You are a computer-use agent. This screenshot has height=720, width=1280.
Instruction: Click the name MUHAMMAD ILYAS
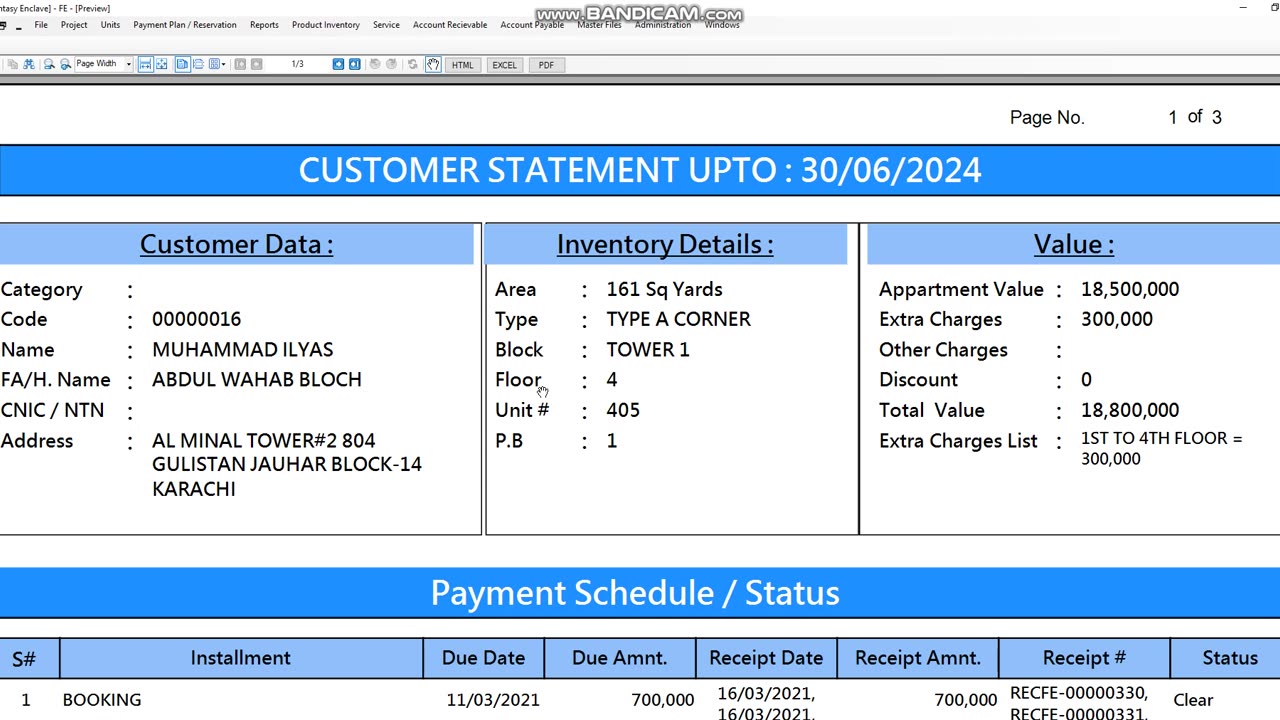tap(243, 350)
